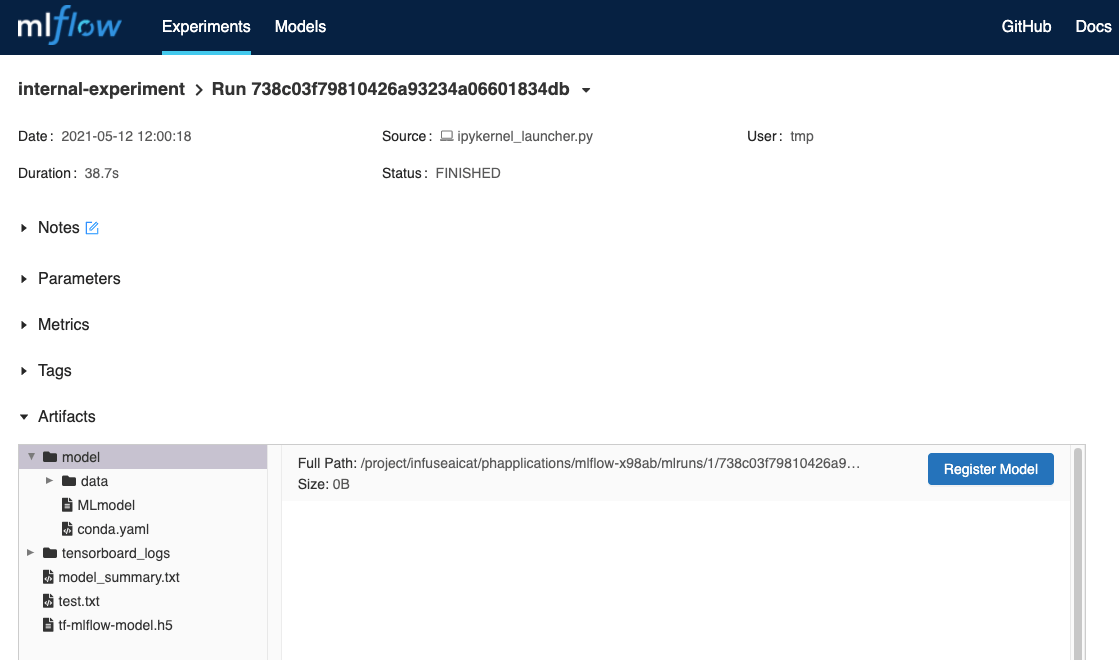Open the GitHub link
This screenshot has width=1119, height=660.
(1026, 26)
